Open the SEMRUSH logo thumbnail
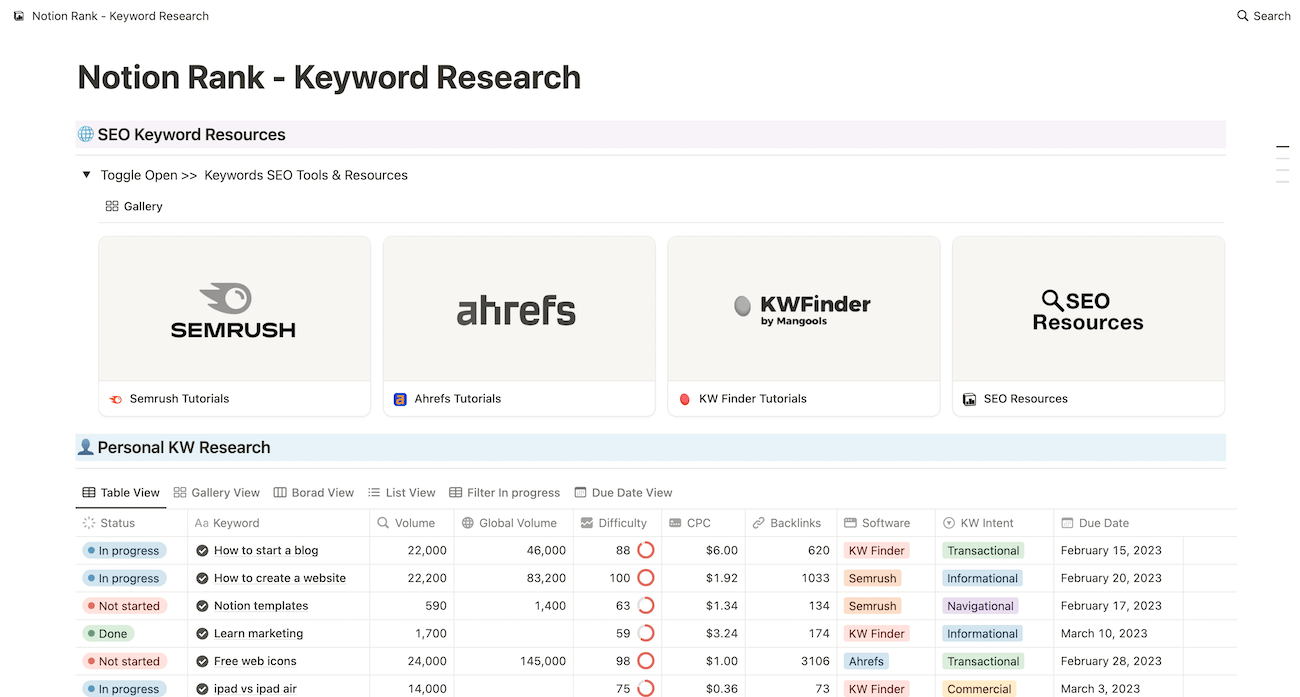The width and height of the screenshot is (1300, 697). pyautogui.click(x=234, y=310)
